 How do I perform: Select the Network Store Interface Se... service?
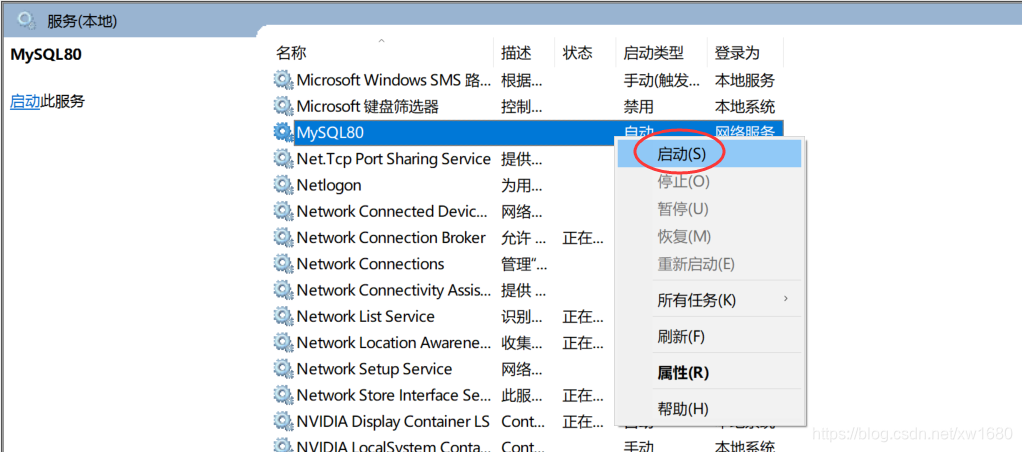pyautogui.click(x=394, y=395)
